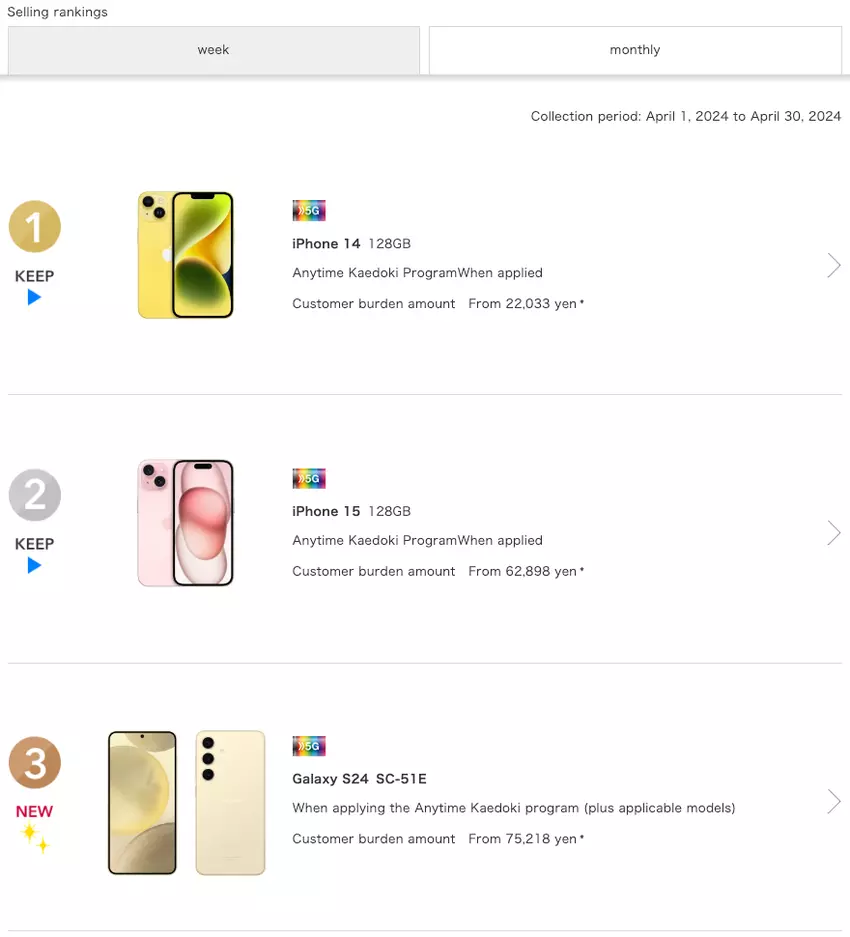Click the 5G icon above iPhone 14
850x937 pixels.
click(309, 211)
